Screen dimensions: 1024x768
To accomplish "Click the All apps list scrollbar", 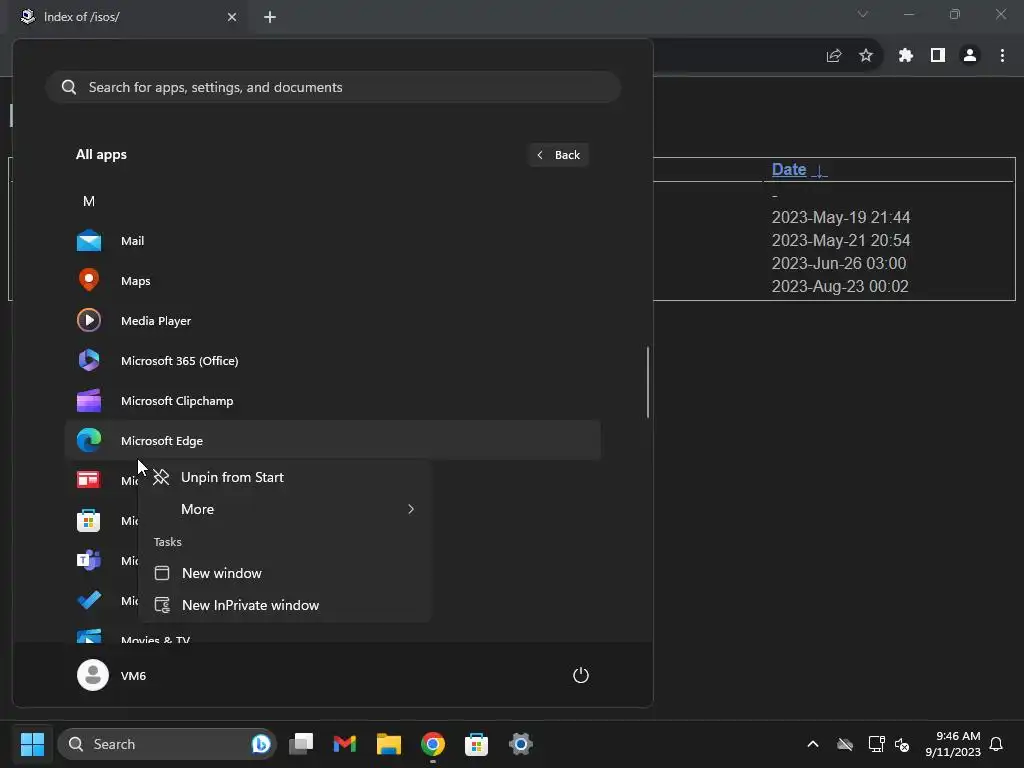I will pos(648,382).
